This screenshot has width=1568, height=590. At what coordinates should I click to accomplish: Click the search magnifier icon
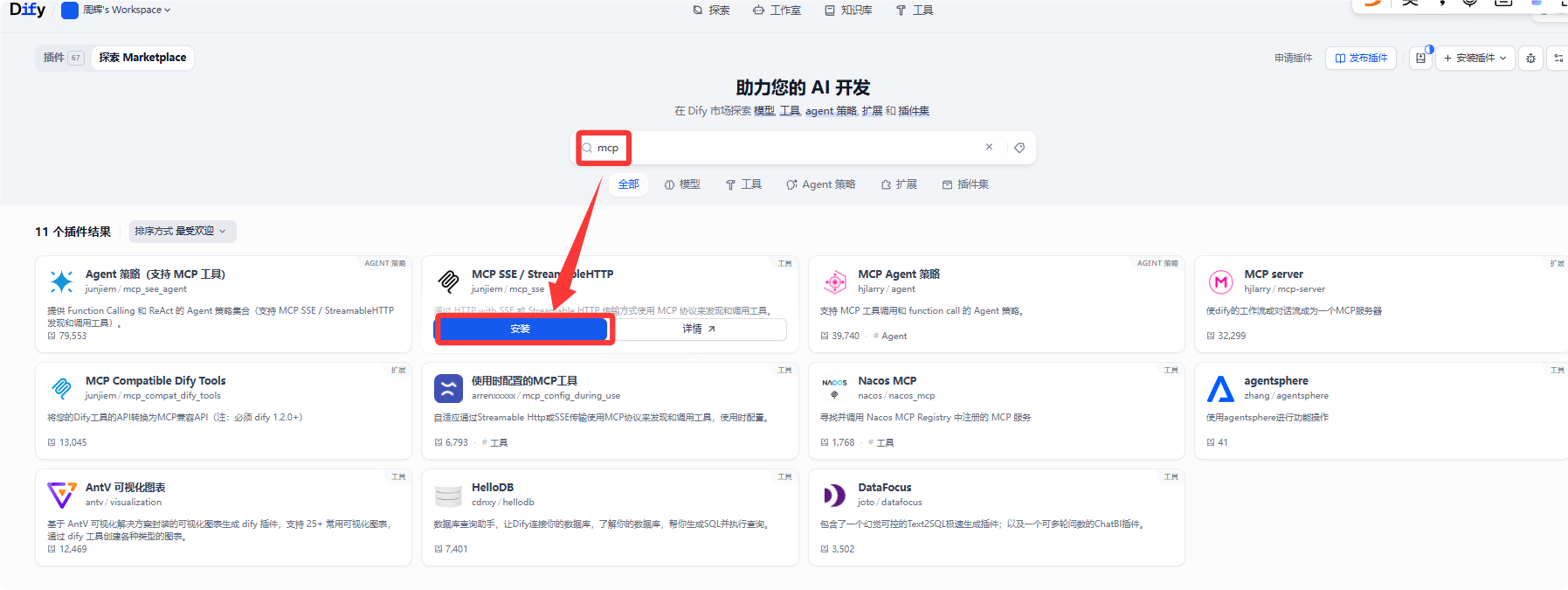tap(588, 148)
